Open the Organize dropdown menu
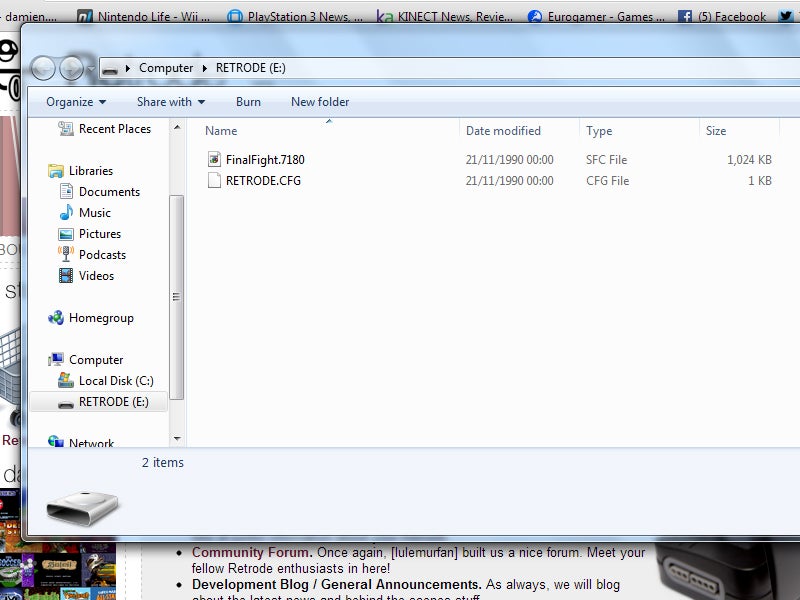800x600 pixels. pos(76,102)
